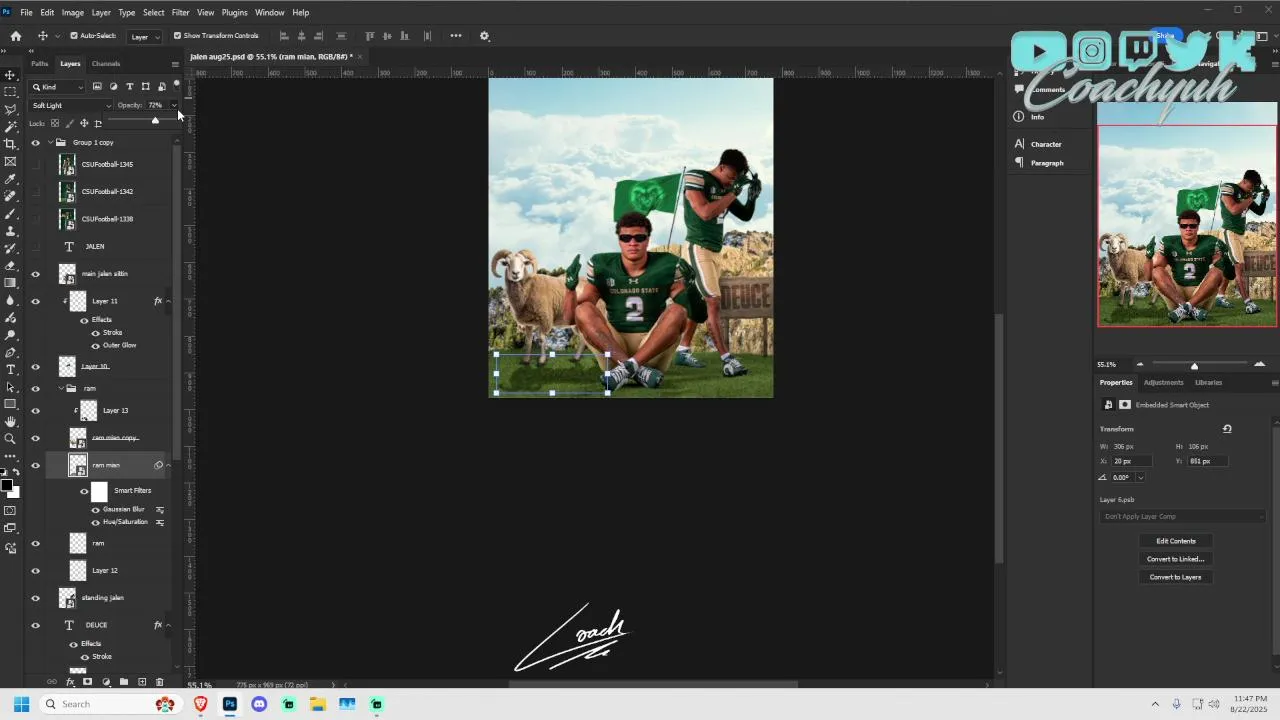This screenshot has width=1280, height=720.
Task: Switch to the Libraries tab
Action: click(x=1208, y=382)
